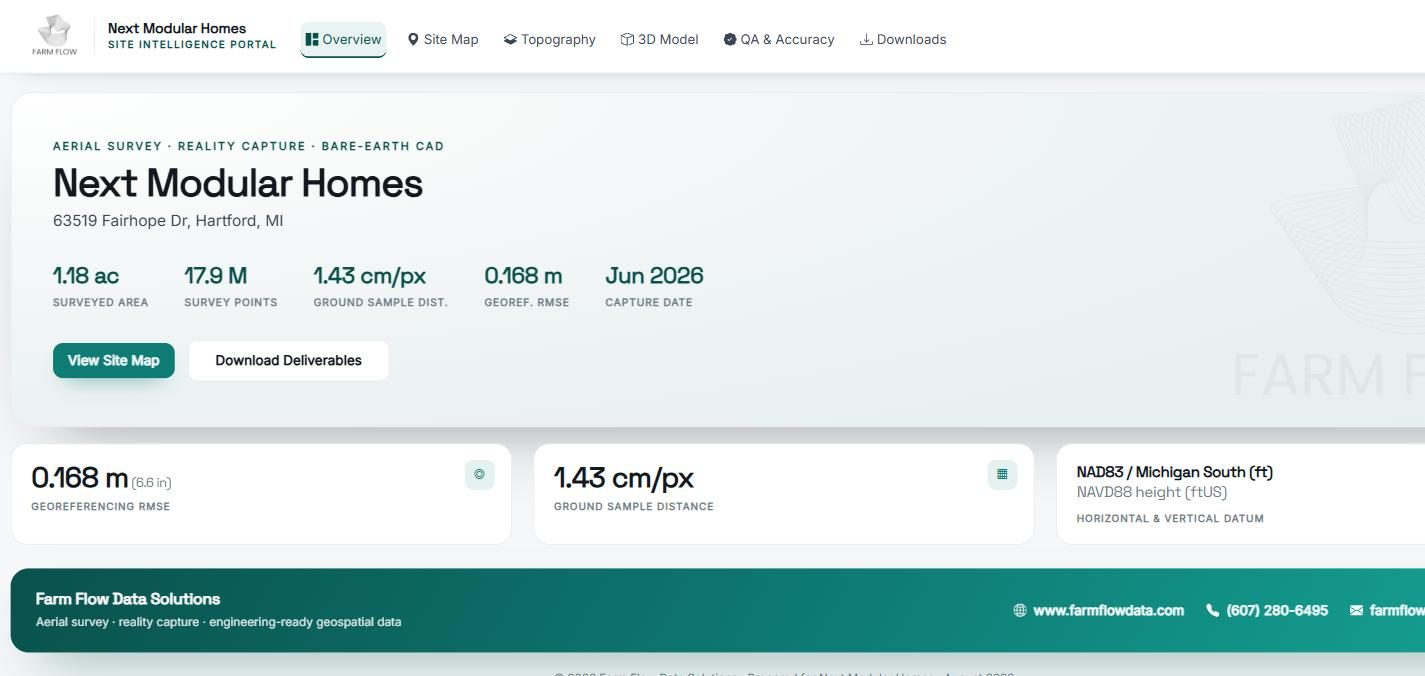Click the 17.9 M survey points value
The height and width of the screenshot is (676, 1425).
[x=216, y=276]
